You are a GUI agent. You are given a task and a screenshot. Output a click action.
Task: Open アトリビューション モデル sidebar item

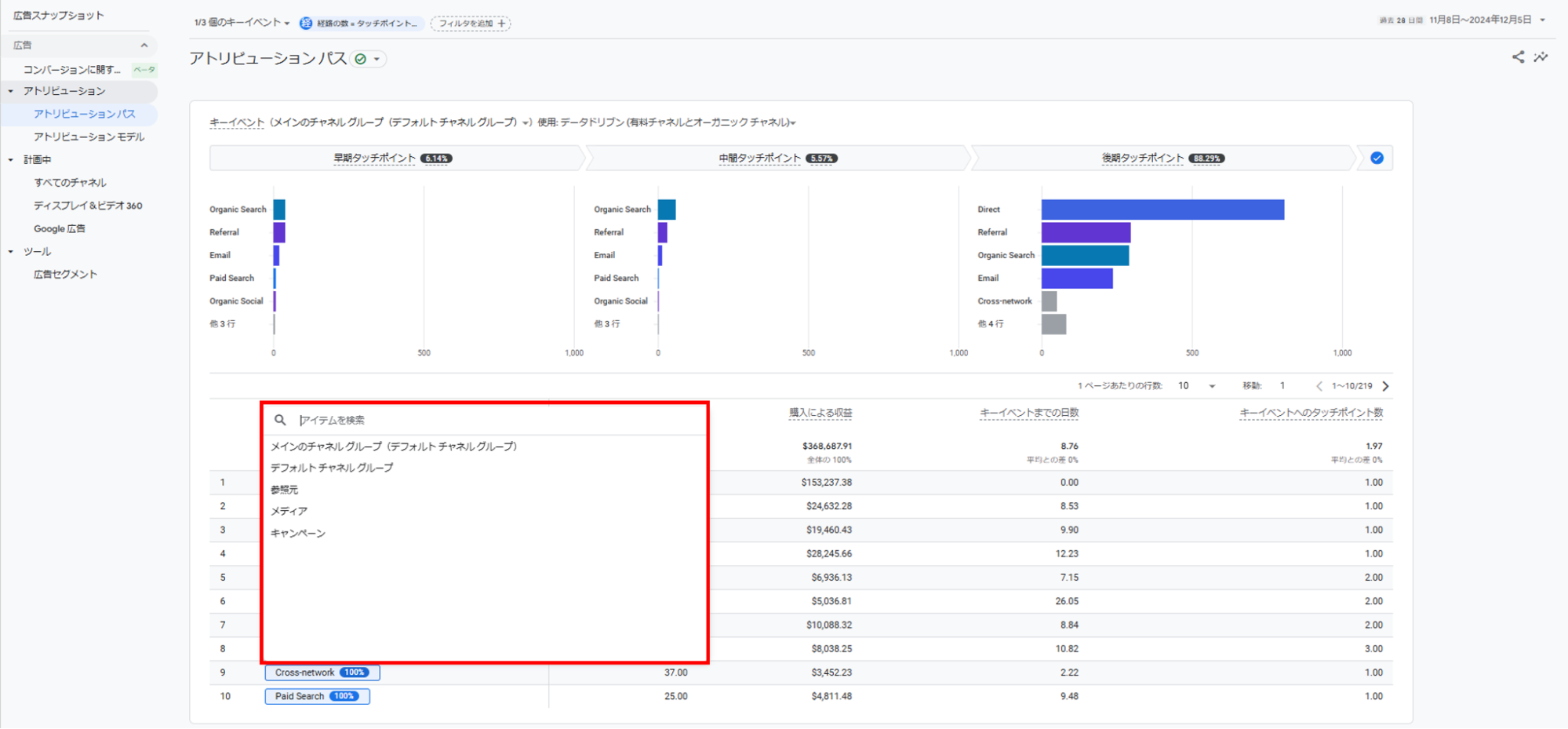[89, 137]
